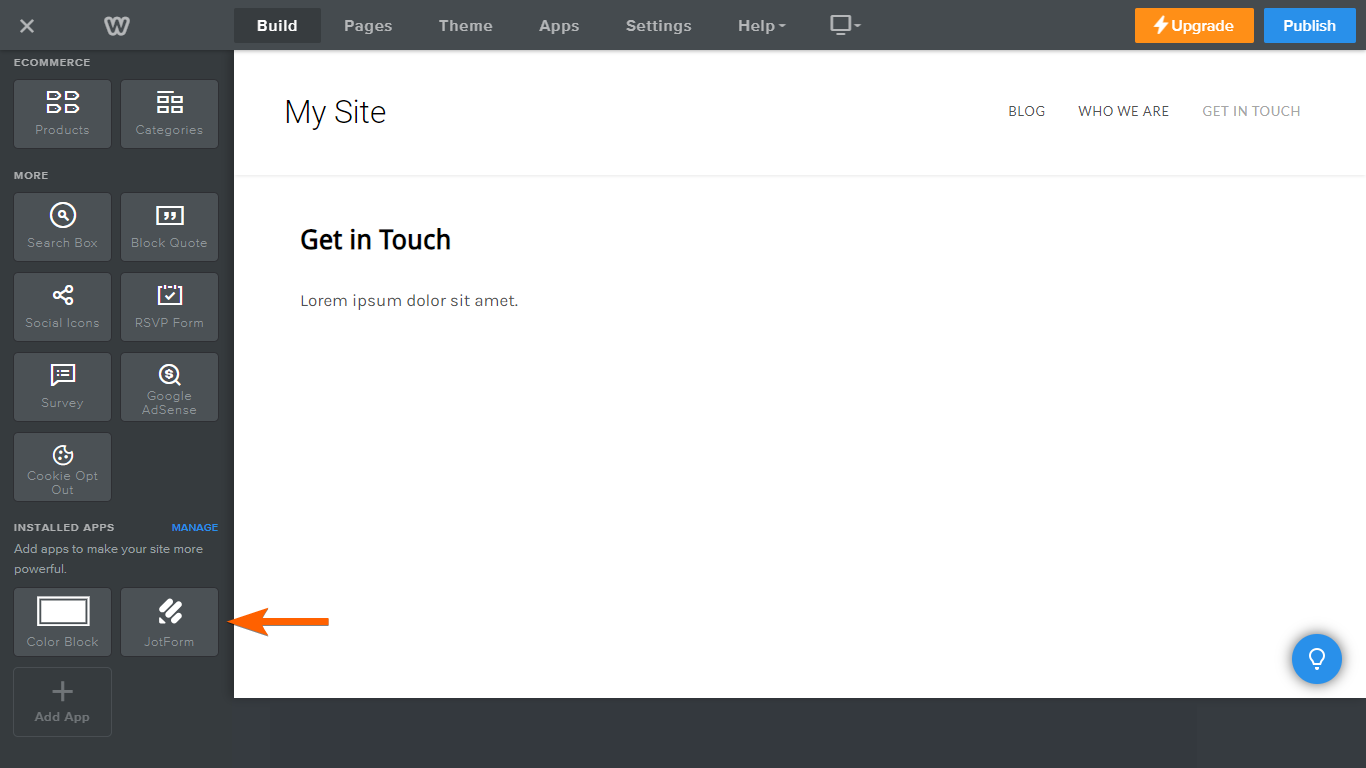Viewport: 1366px width, 768px height.
Task: Select the JotForm app
Action: (169, 622)
